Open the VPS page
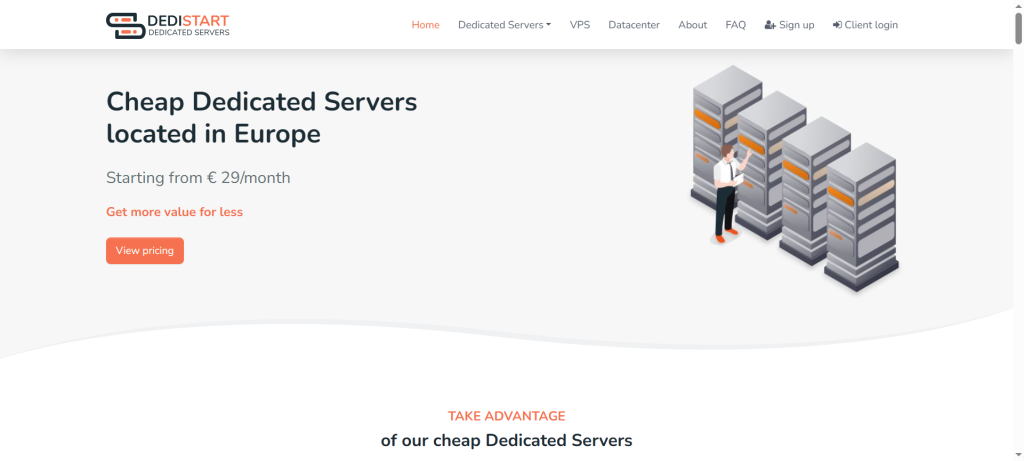 [x=580, y=25]
